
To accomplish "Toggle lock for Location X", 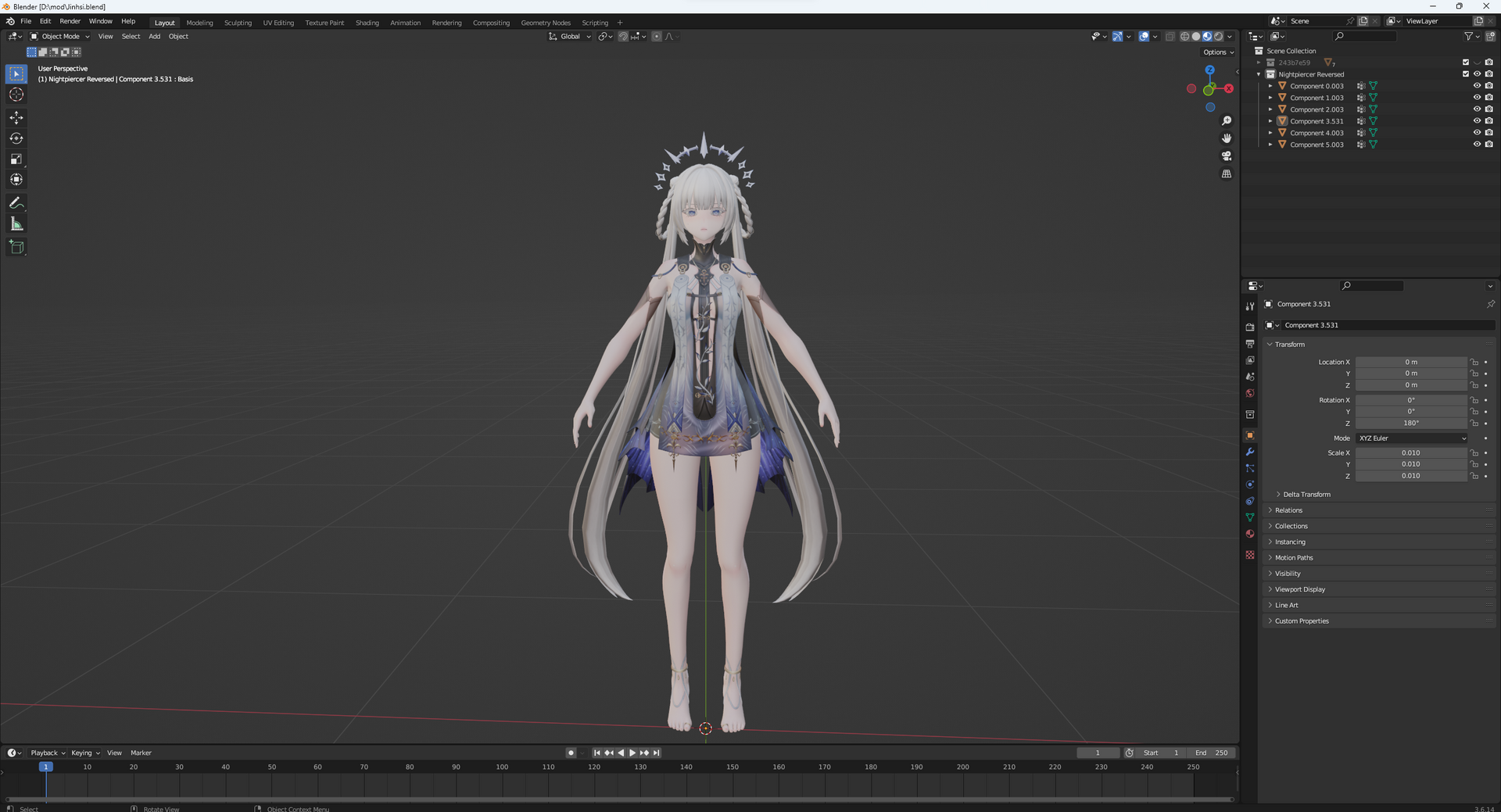I will click(1474, 363).
